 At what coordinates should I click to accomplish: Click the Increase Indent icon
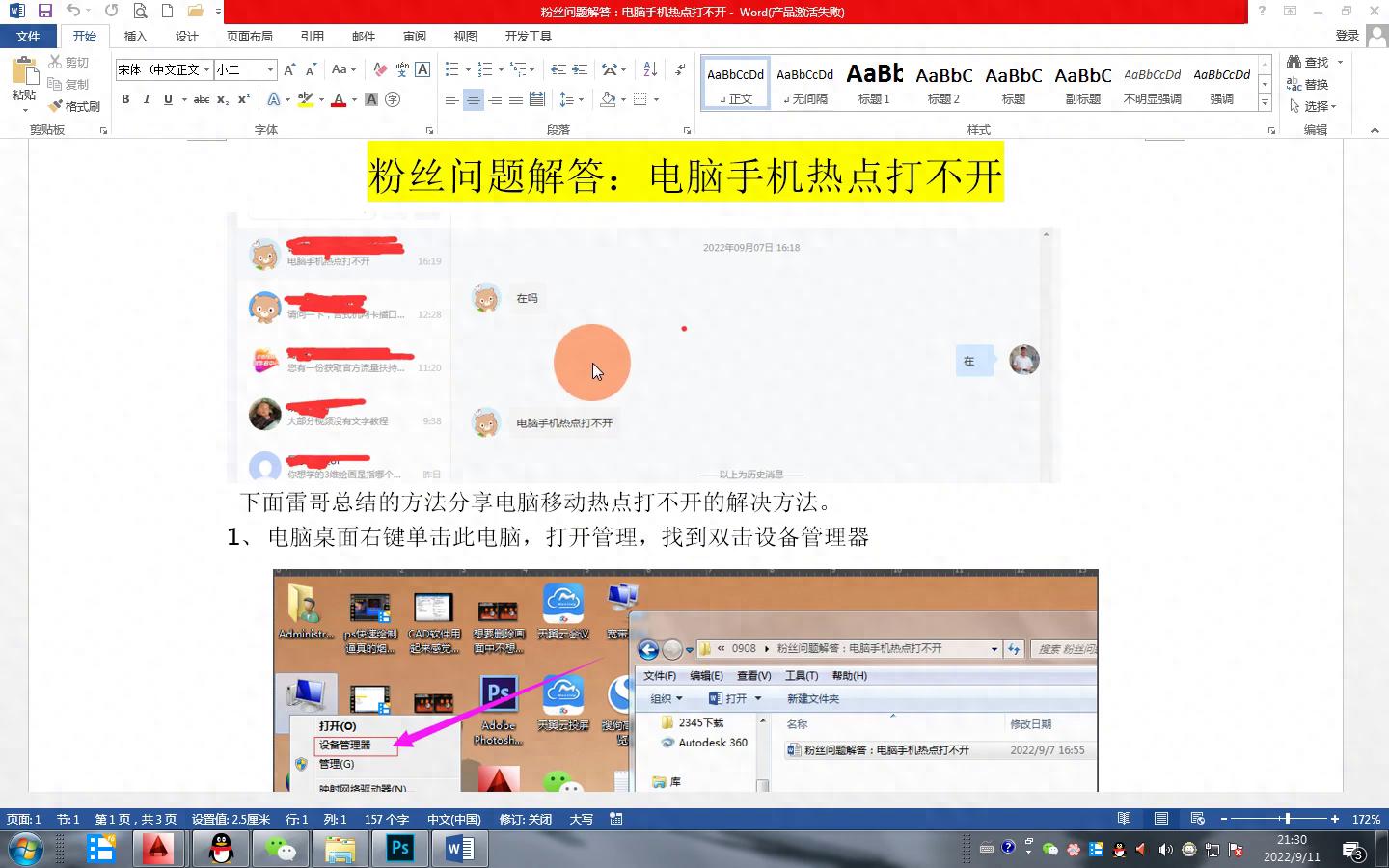click(580, 69)
